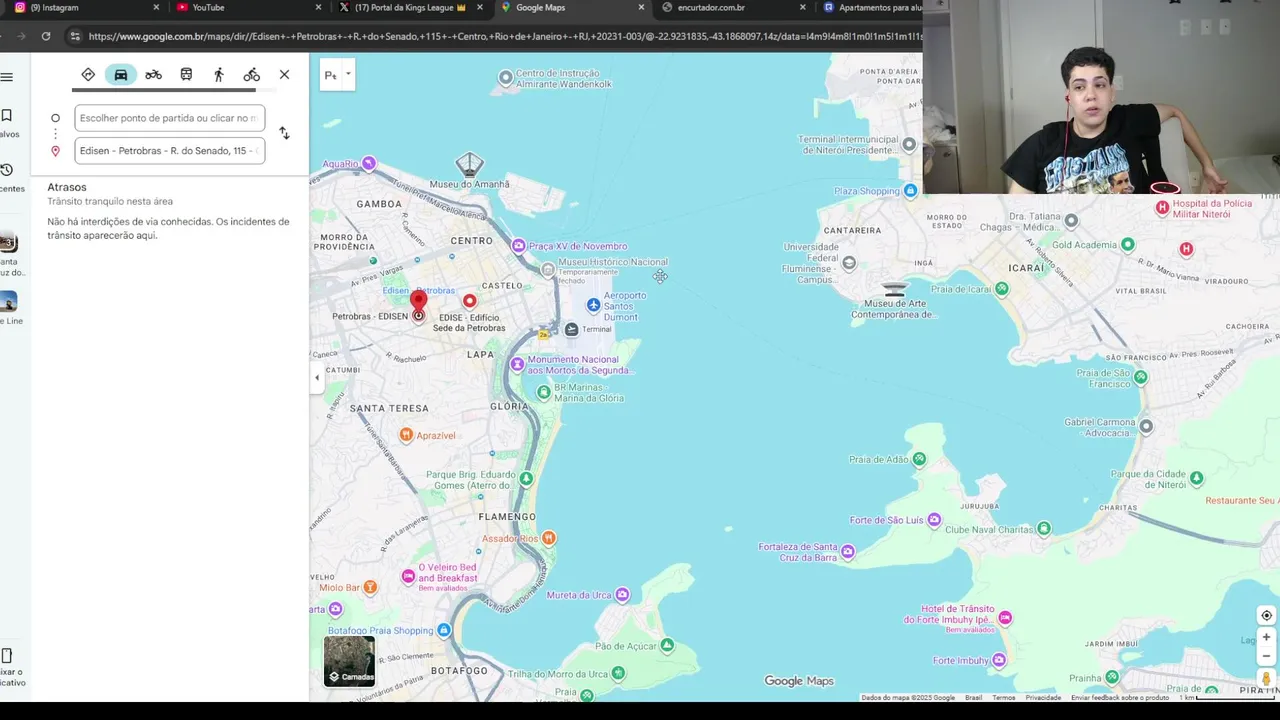Screen dimensions: 1280x720
Task: Close the YouTube browser tab
Action: point(319,7)
